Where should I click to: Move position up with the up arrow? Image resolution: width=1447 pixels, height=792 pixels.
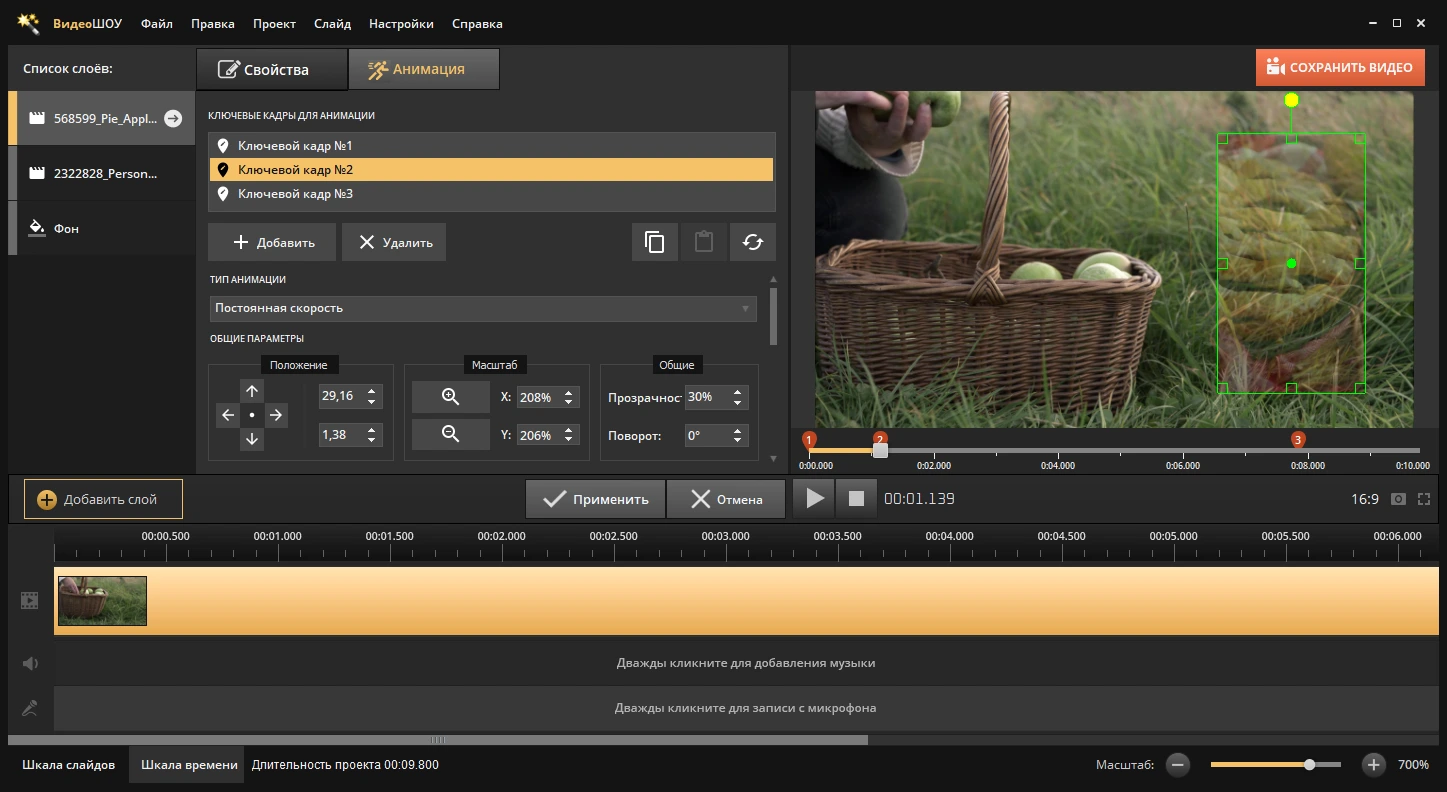click(252, 391)
